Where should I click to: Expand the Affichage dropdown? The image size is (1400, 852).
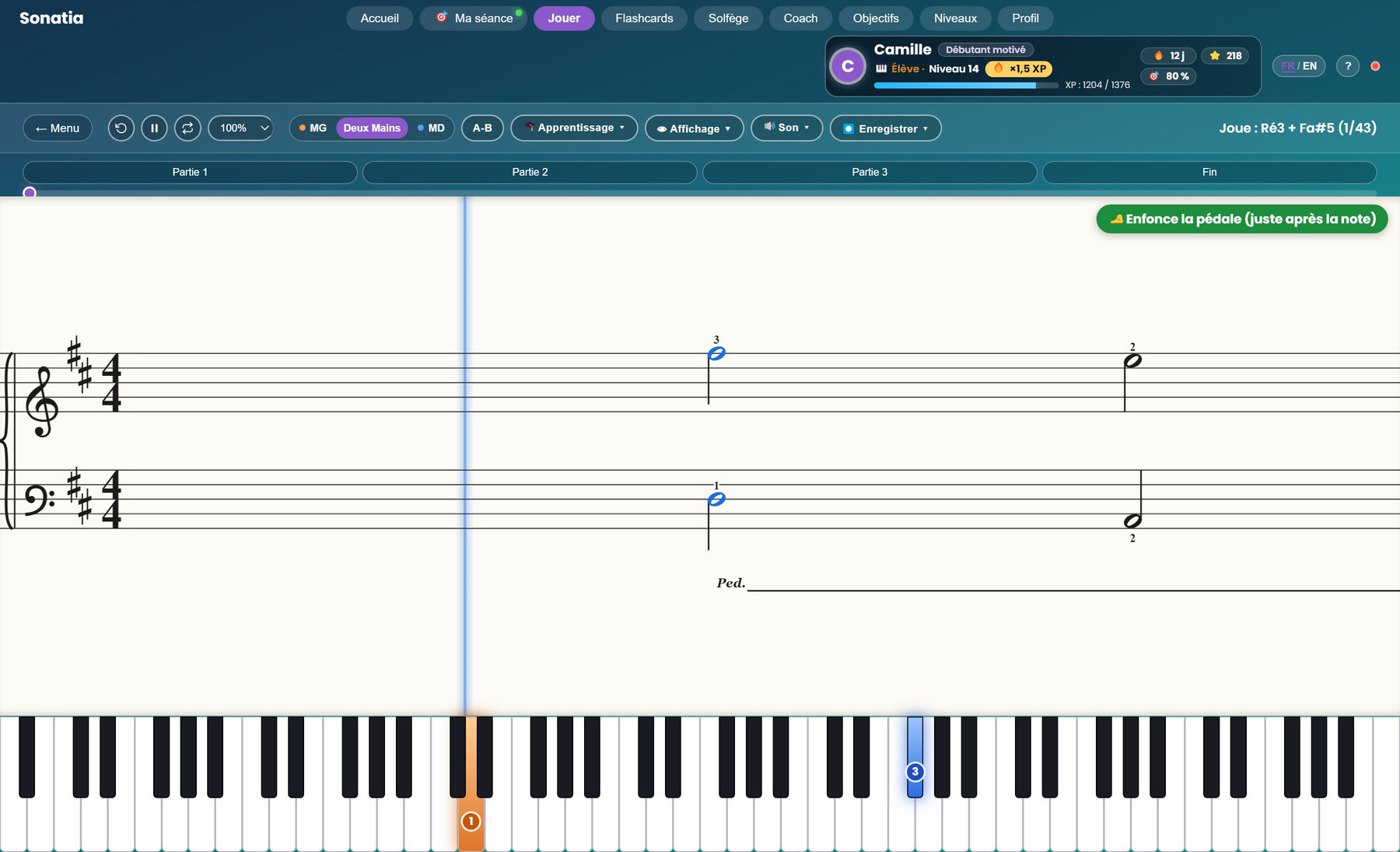(694, 128)
